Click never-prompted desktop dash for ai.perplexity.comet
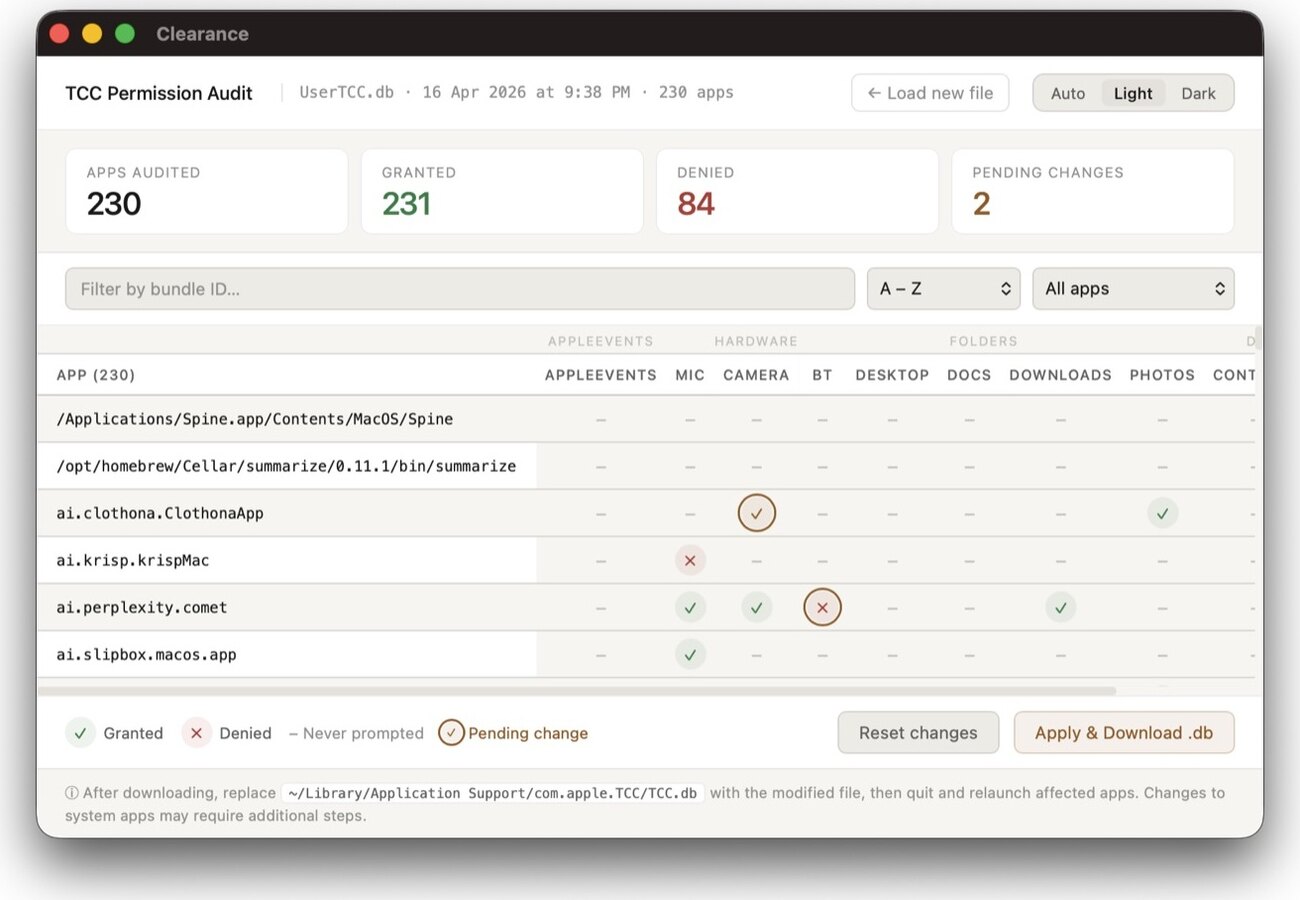 pos(892,607)
